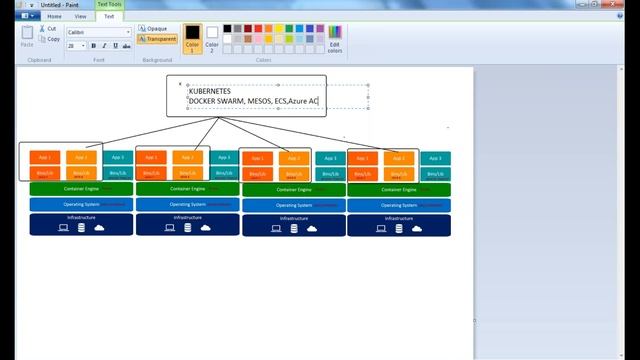Click the top-right handle of the text box
Image resolution: width=640 pixels, height=360 pixels.
(x=368, y=85)
